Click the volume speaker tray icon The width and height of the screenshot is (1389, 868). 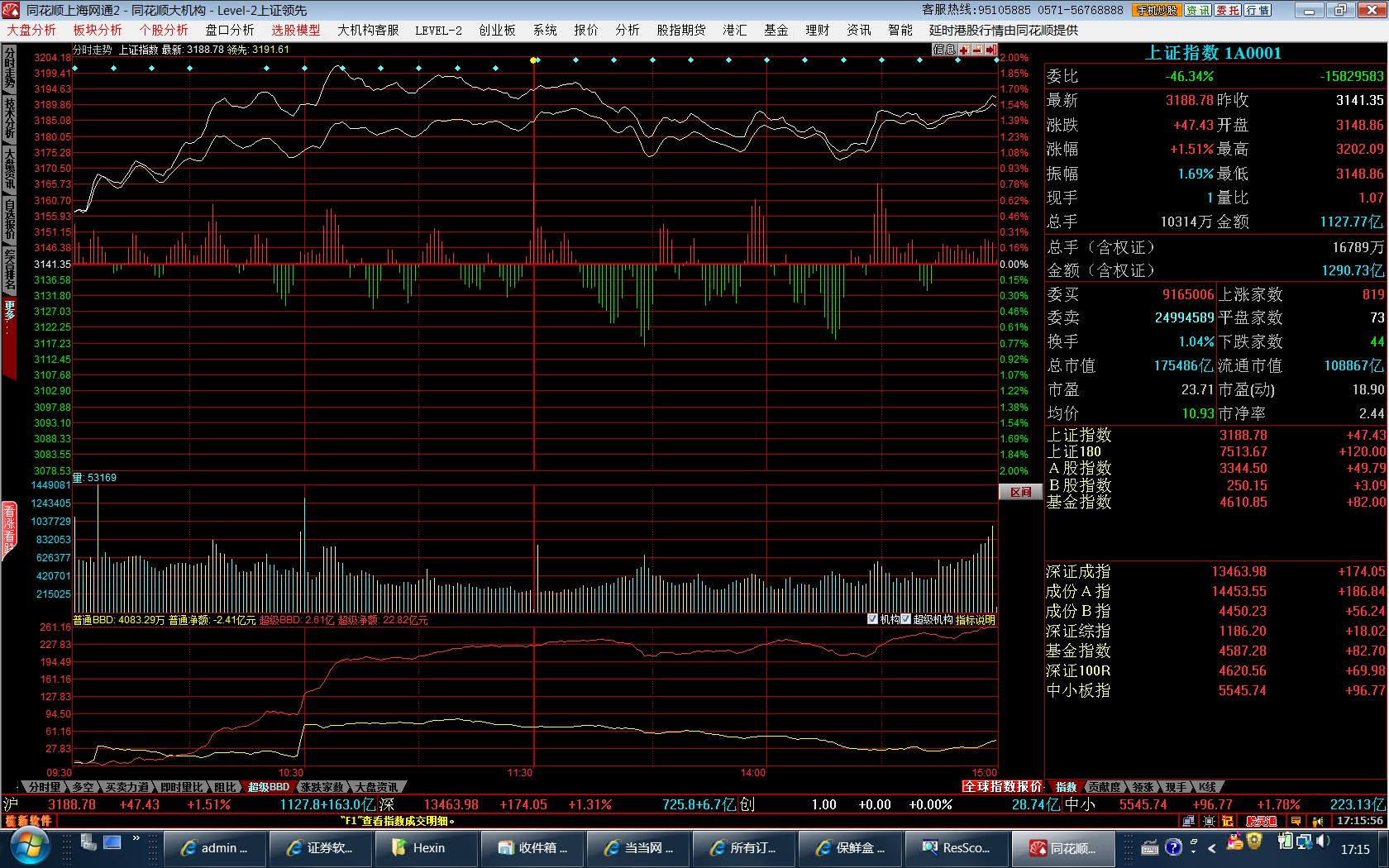(x=1322, y=842)
